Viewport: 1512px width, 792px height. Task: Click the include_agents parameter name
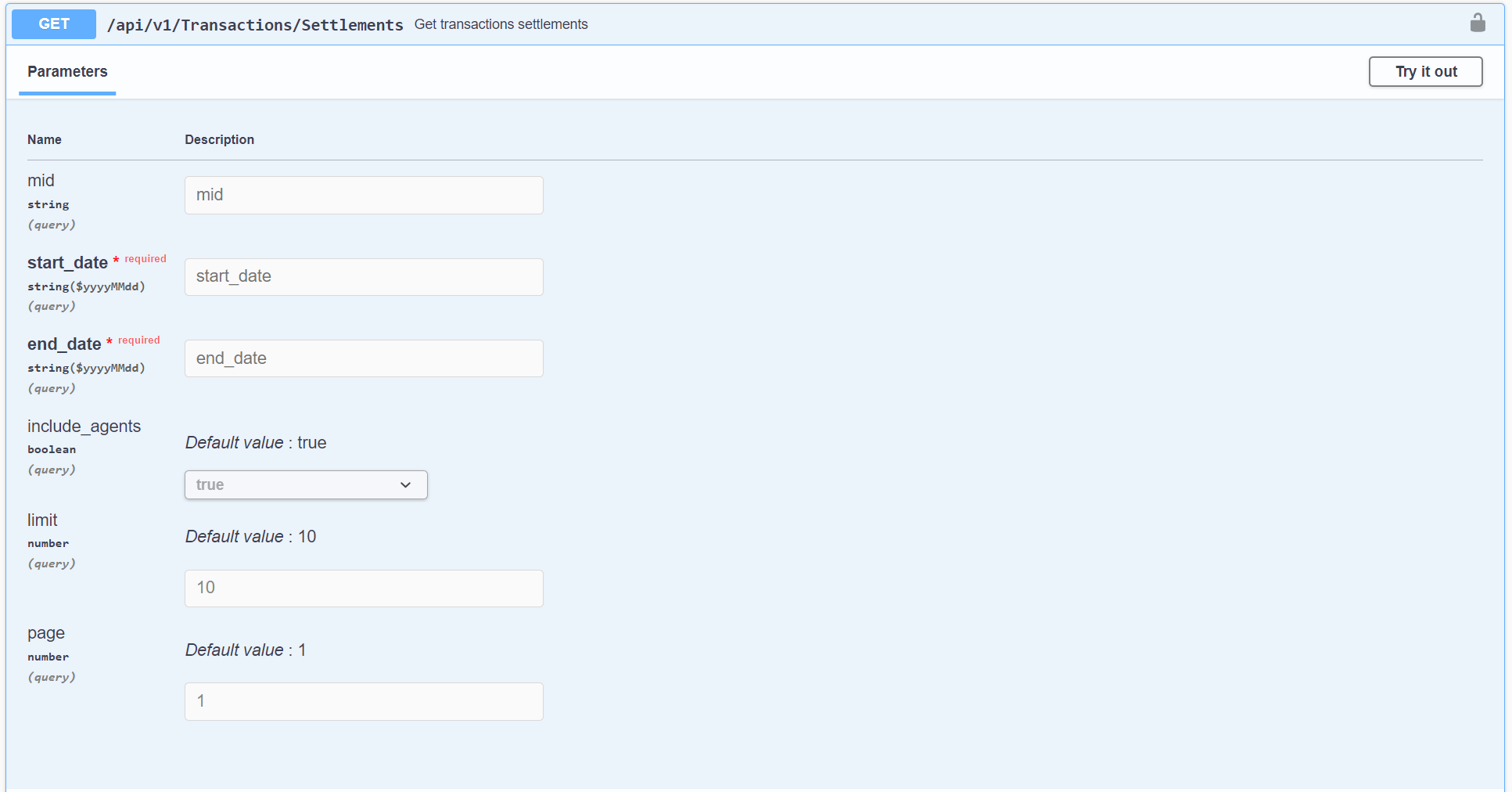84,427
